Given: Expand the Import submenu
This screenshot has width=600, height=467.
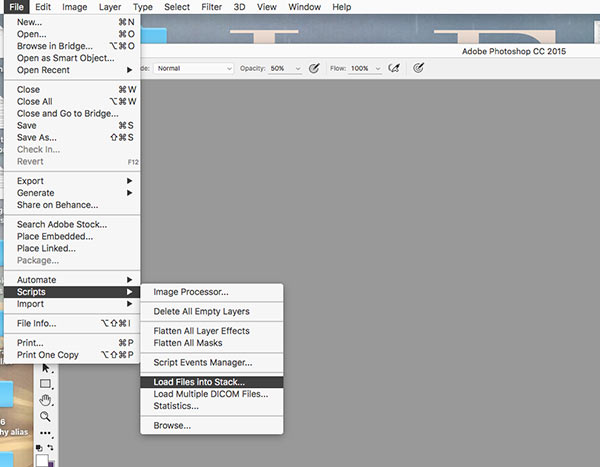Looking at the screenshot, I should pyautogui.click(x=72, y=304).
